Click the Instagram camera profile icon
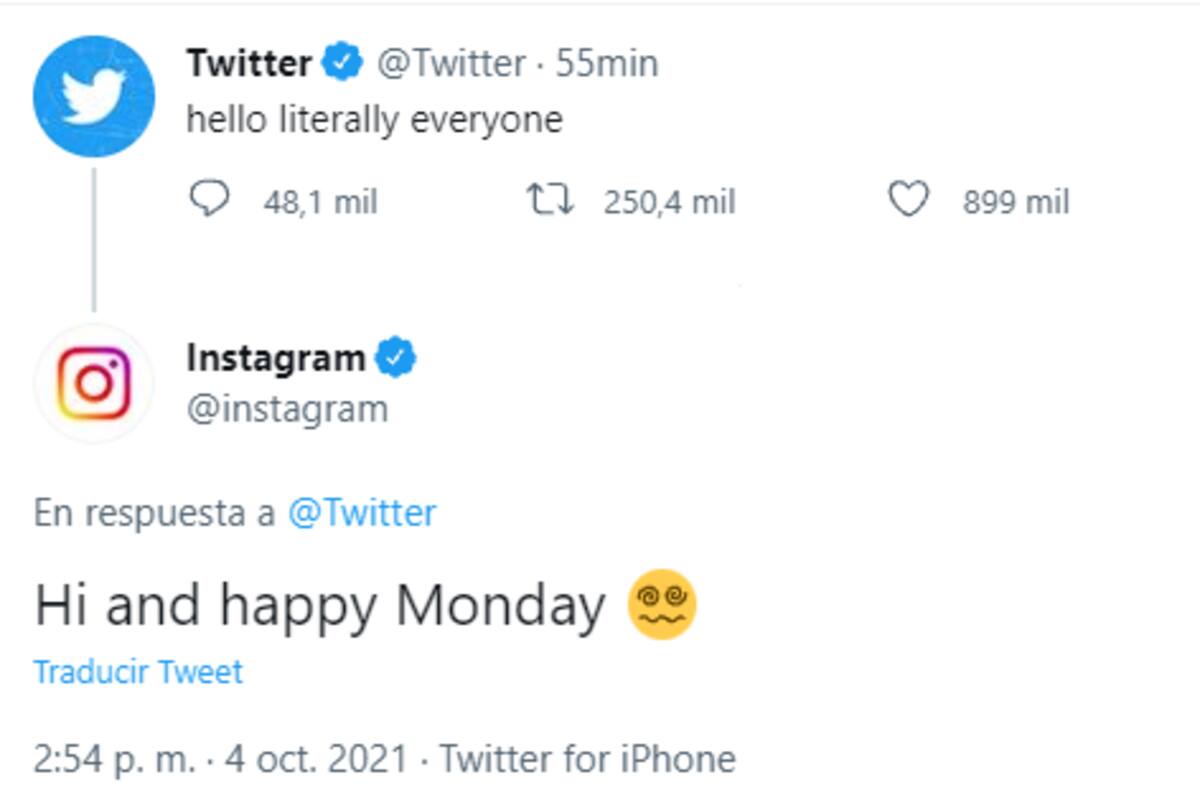Screen dimensions: 1200x800 tap(93, 382)
